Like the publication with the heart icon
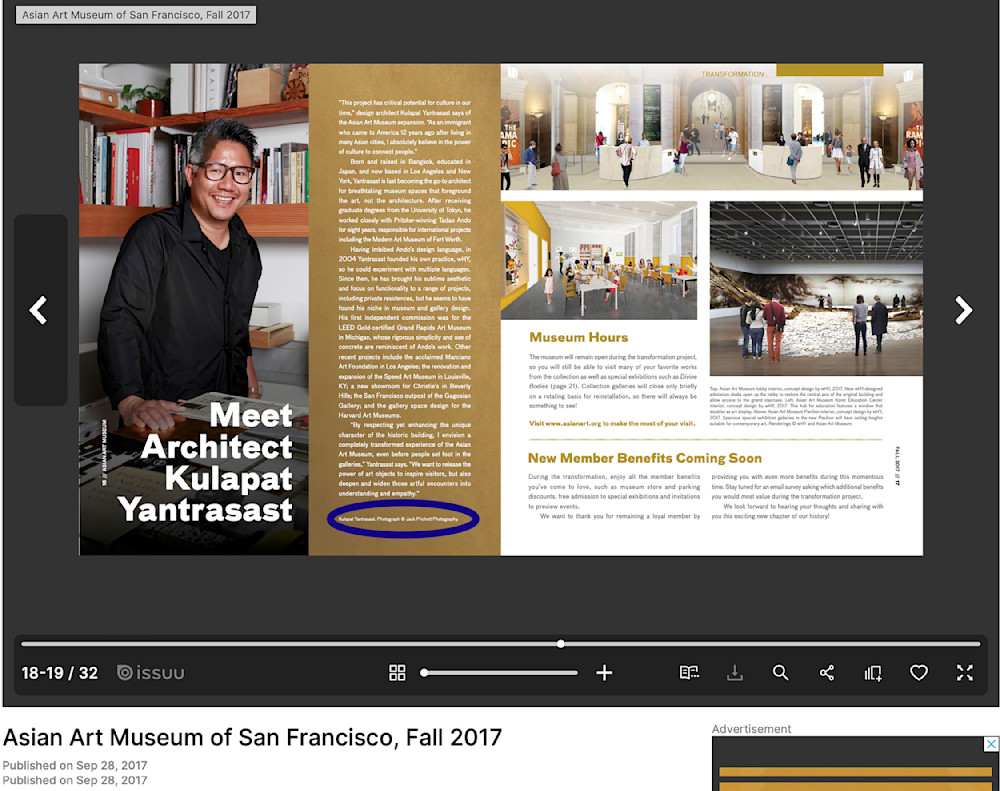The width and height of the screenshot is (1000, 791). [x=919, y=673]
